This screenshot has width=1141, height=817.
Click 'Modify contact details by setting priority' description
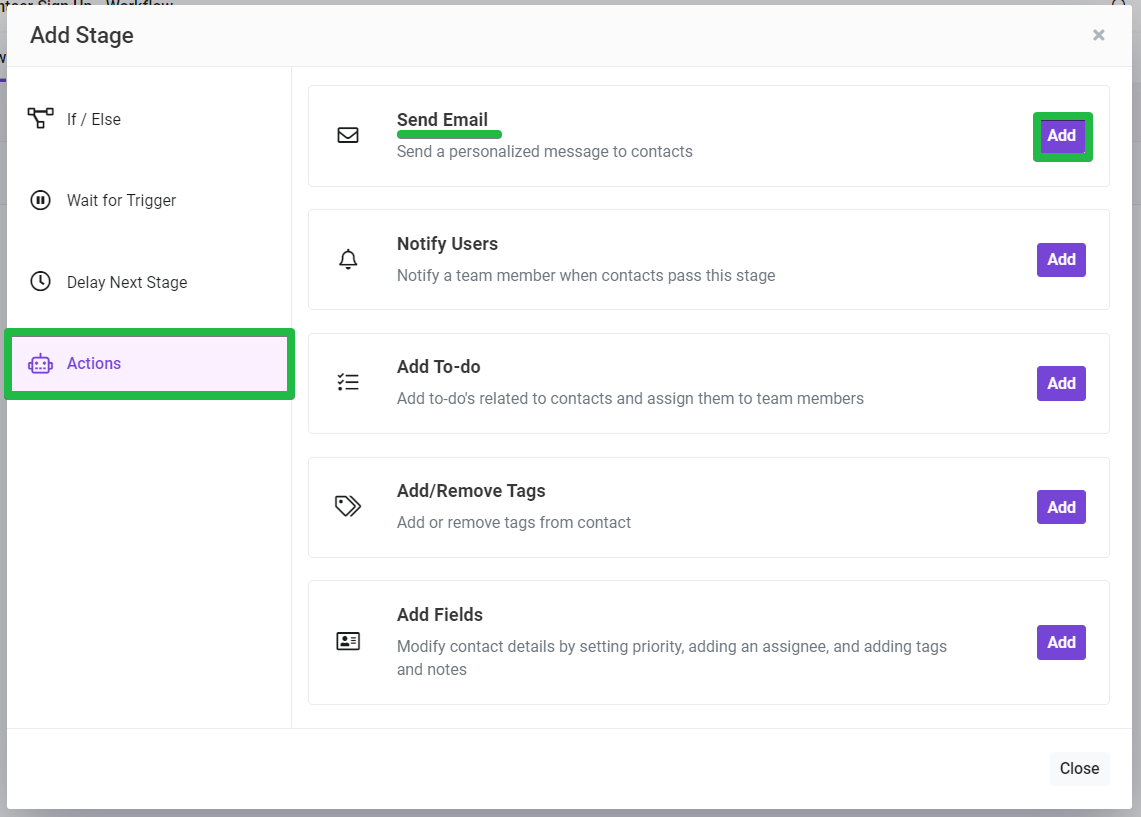tap(672, 658)
